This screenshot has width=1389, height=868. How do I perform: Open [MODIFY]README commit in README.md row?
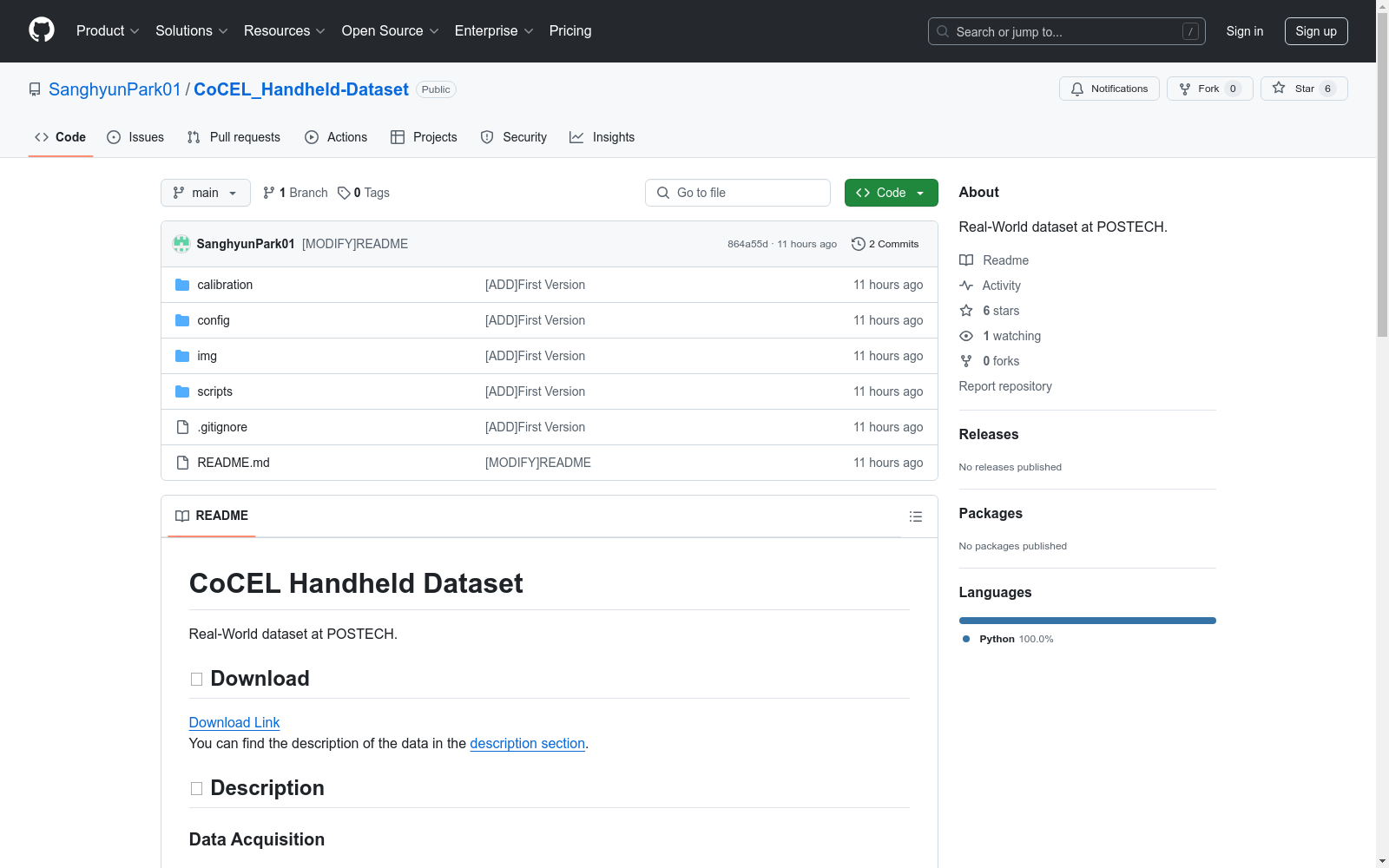tap(538, 463)
